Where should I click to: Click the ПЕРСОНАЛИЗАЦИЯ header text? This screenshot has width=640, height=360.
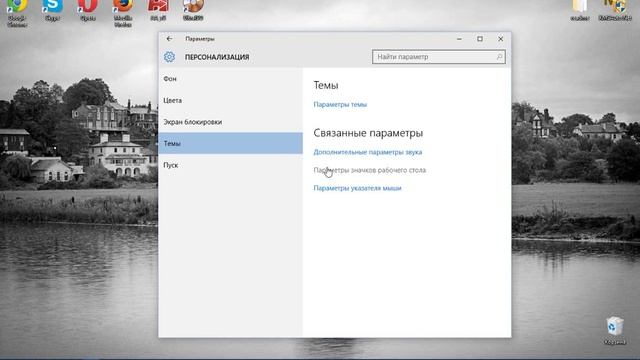[x=217, y=57]
